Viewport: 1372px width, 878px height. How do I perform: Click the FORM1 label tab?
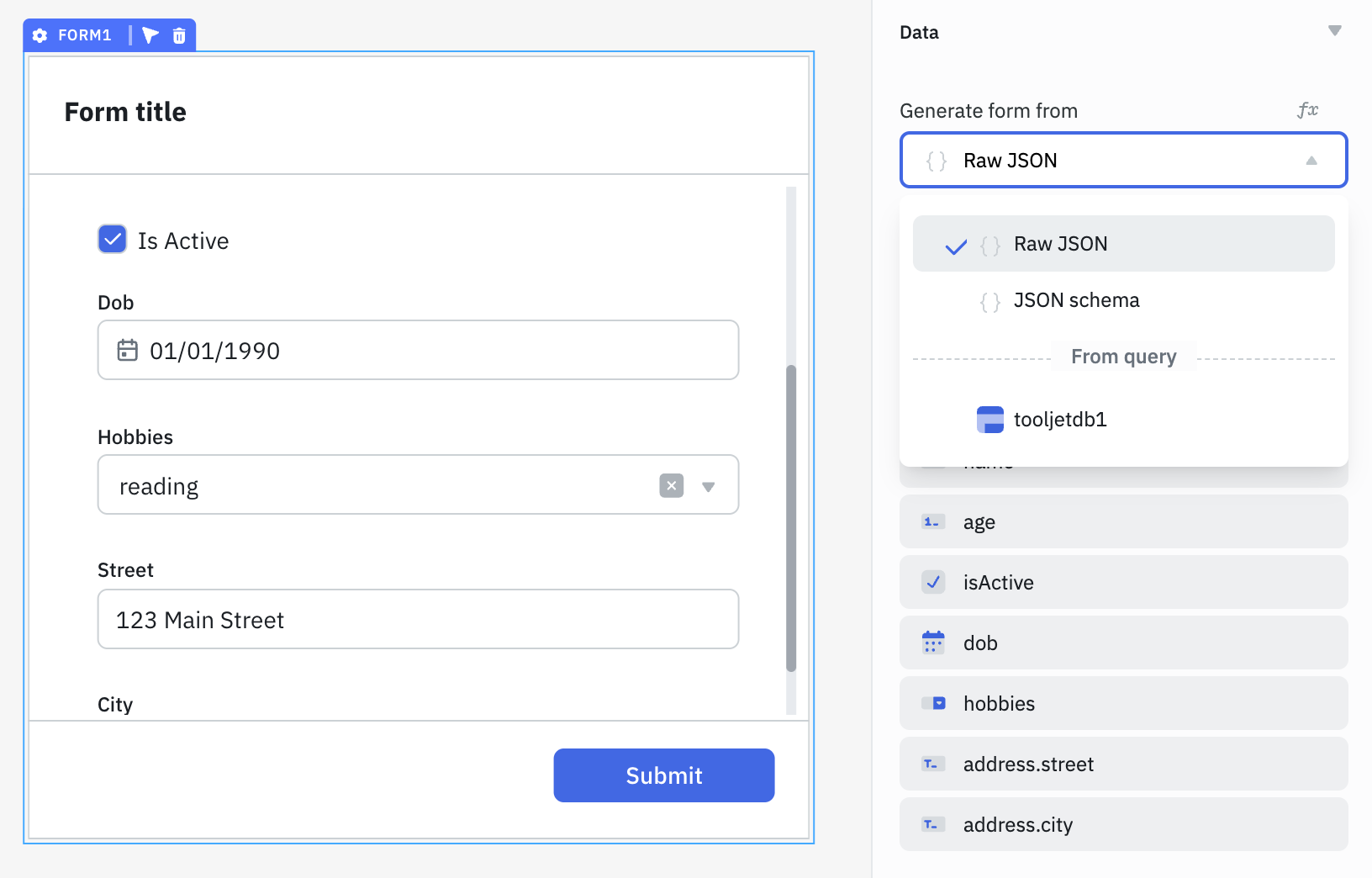[87, 35]
